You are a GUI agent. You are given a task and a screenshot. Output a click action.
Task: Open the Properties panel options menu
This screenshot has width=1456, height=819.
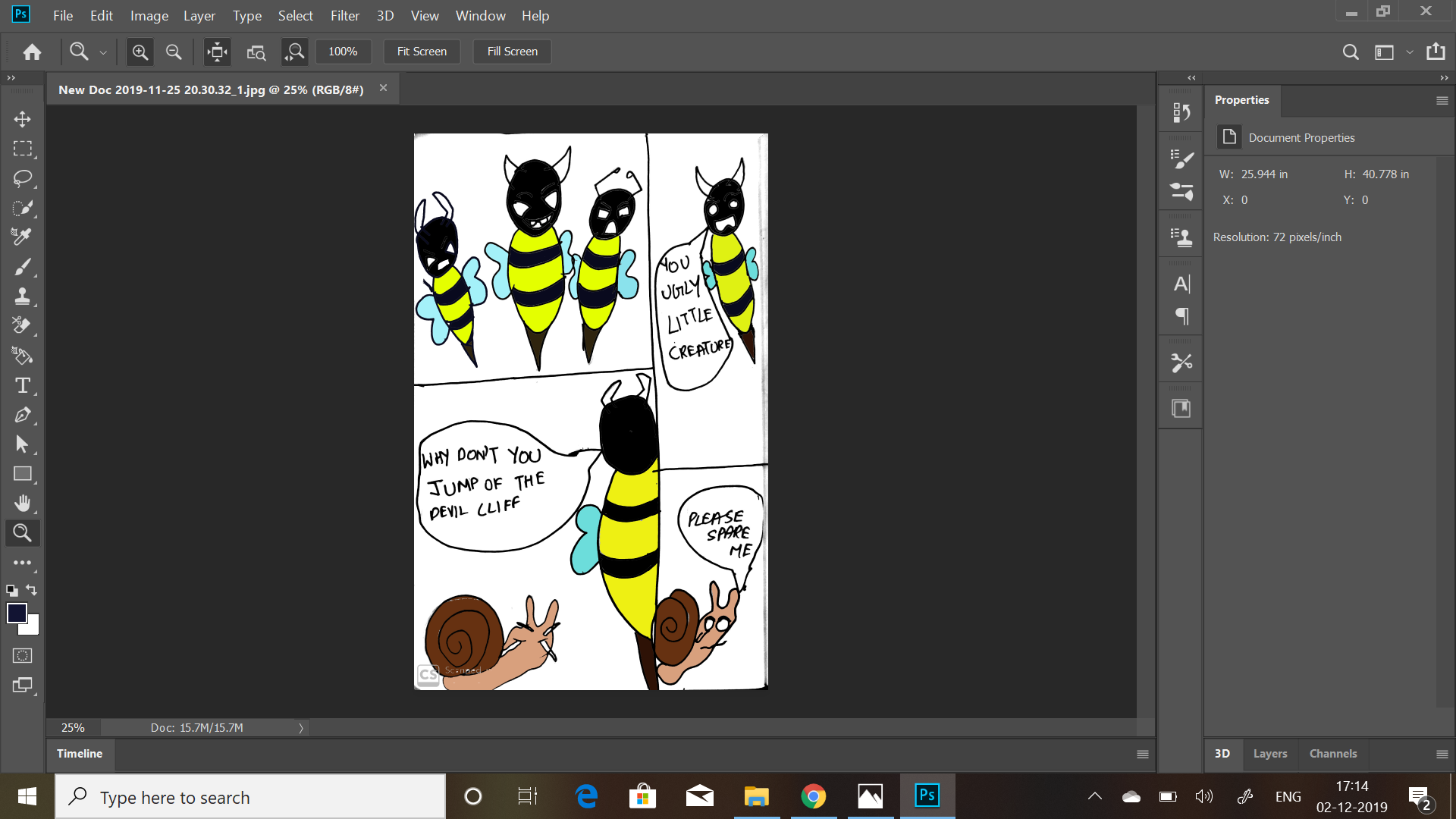tap(1442, 100)
